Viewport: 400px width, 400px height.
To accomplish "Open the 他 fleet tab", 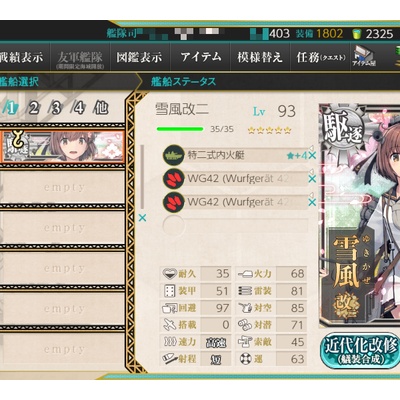I will tap(101, 109).
